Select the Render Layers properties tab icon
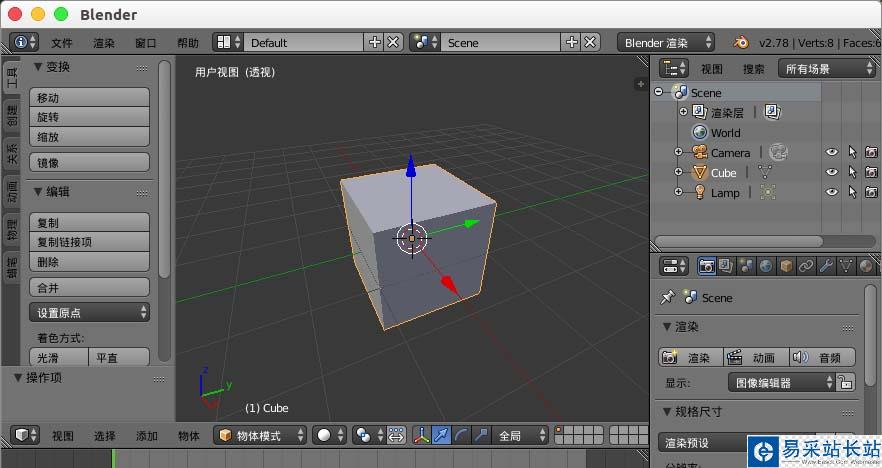This screenshot has height=468, width=882. click(x=726, y=266)
